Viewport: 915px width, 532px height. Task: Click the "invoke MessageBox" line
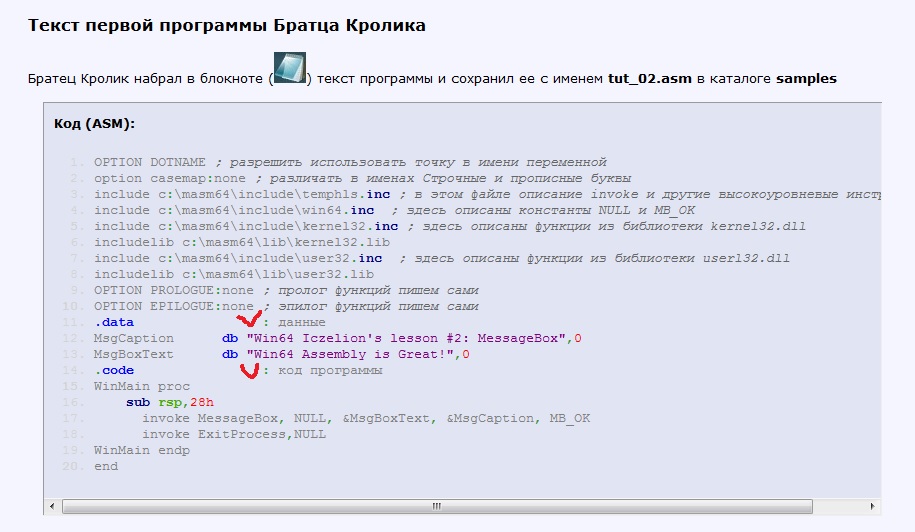366,418
